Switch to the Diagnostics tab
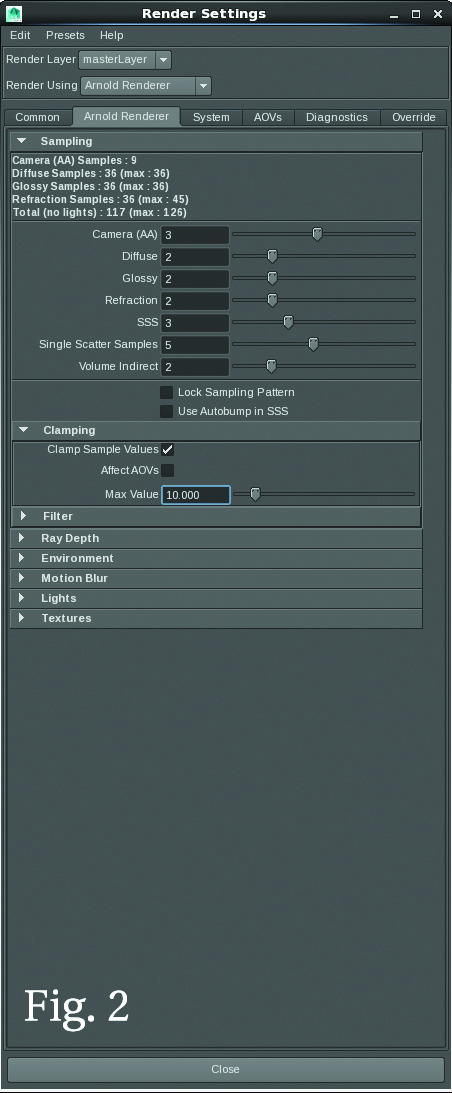452x1093 pixels. [x=337, y=117]
